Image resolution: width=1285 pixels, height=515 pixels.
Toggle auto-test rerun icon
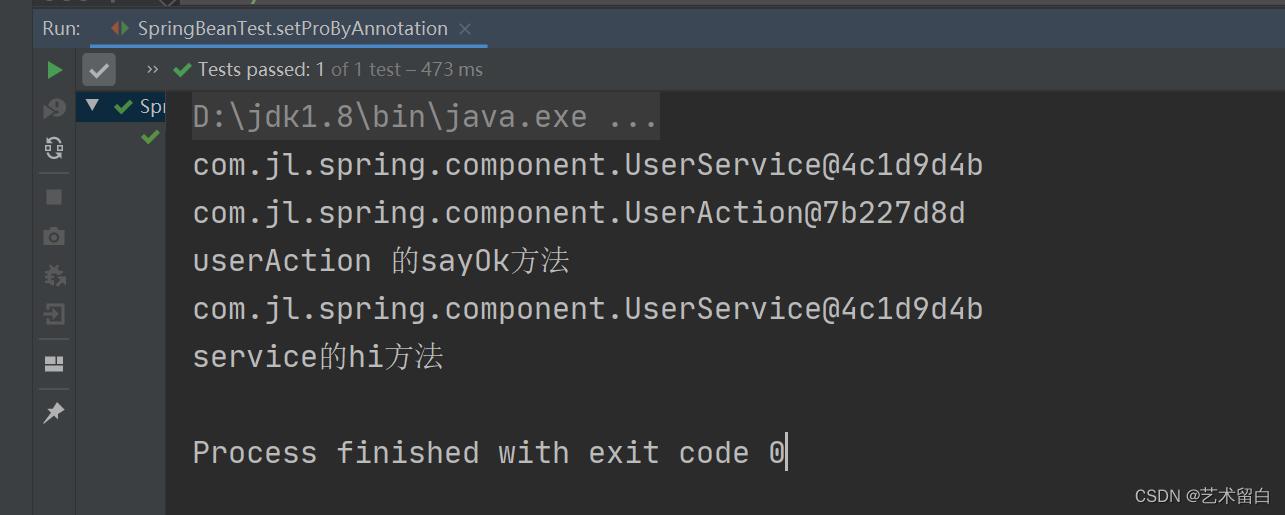tap(55, 148)
